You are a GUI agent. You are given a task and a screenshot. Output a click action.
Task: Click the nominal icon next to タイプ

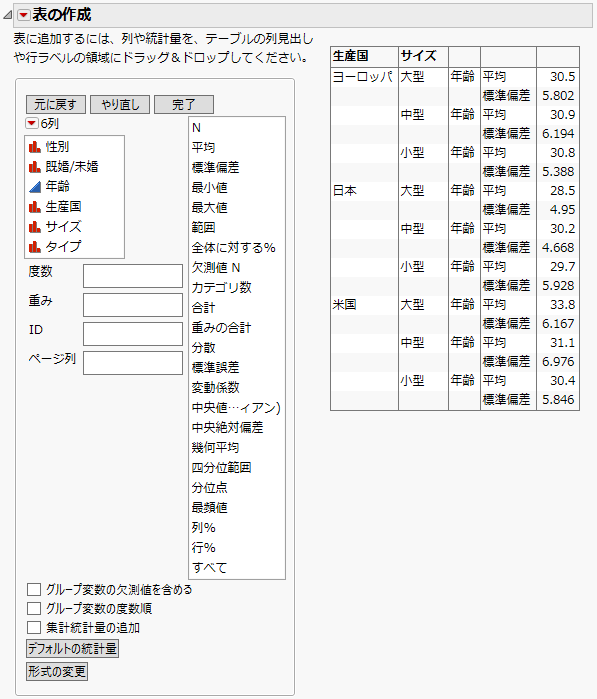(x=35, y=246)
